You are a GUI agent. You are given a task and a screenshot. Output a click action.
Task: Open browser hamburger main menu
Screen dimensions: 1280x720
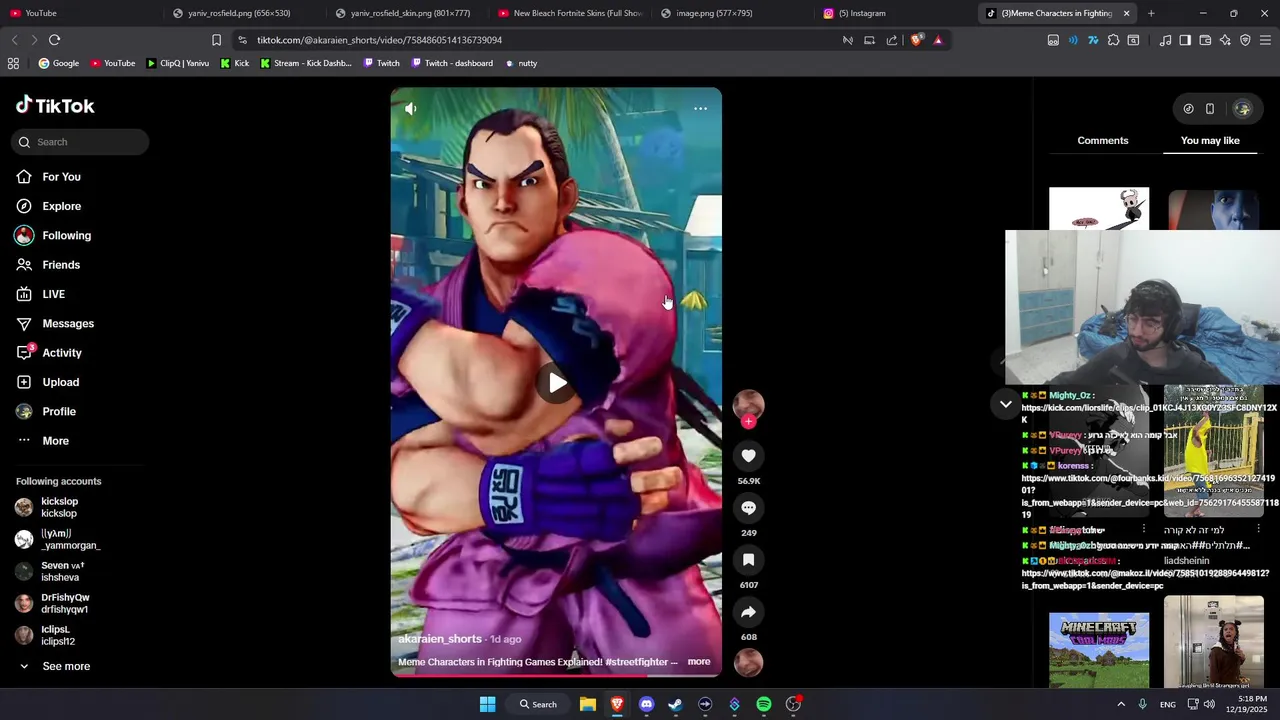pos(1265,40)
